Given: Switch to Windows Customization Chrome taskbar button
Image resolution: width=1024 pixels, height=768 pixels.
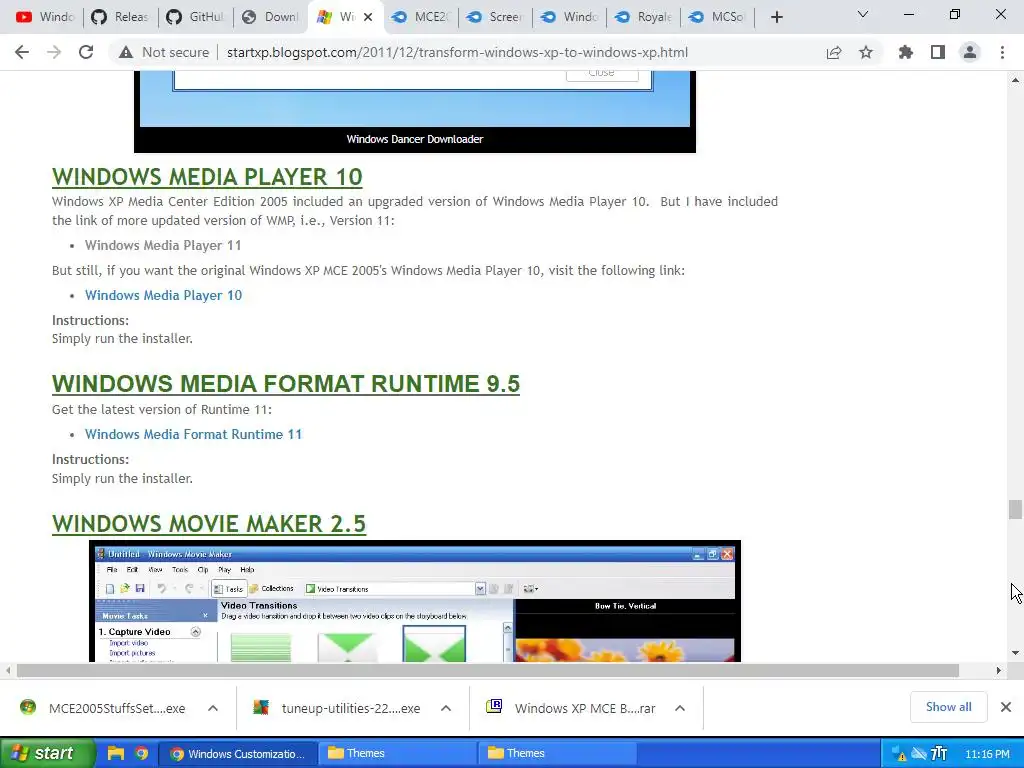Looking at the screenshot, I should pyautogui.click(x=238, y=754).
